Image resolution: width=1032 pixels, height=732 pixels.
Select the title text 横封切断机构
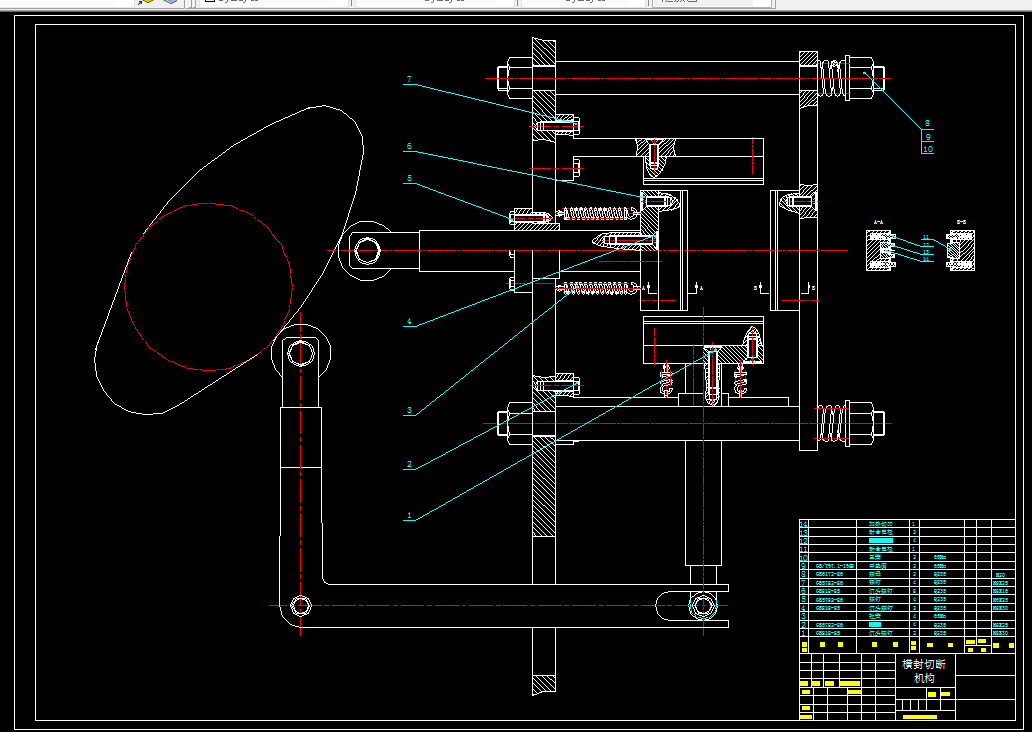924,671
